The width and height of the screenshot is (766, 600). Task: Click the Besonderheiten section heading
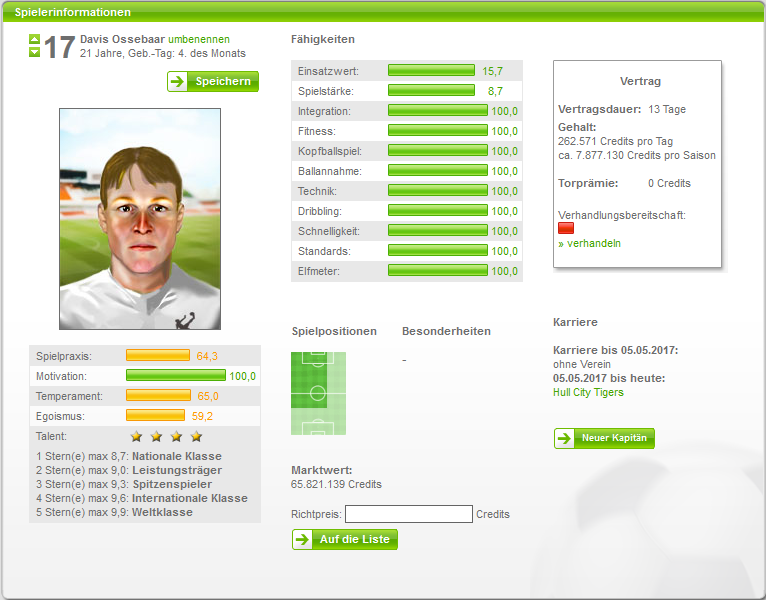[x=447, y=331]
